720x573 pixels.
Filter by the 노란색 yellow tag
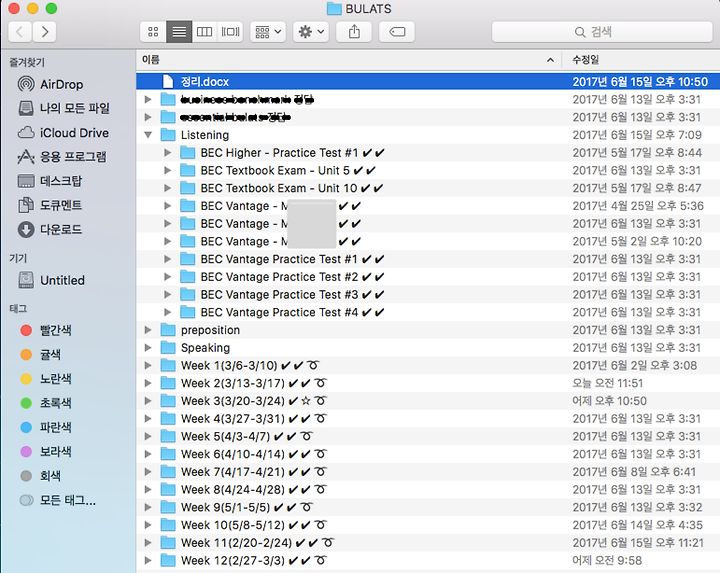coord(45,379)
